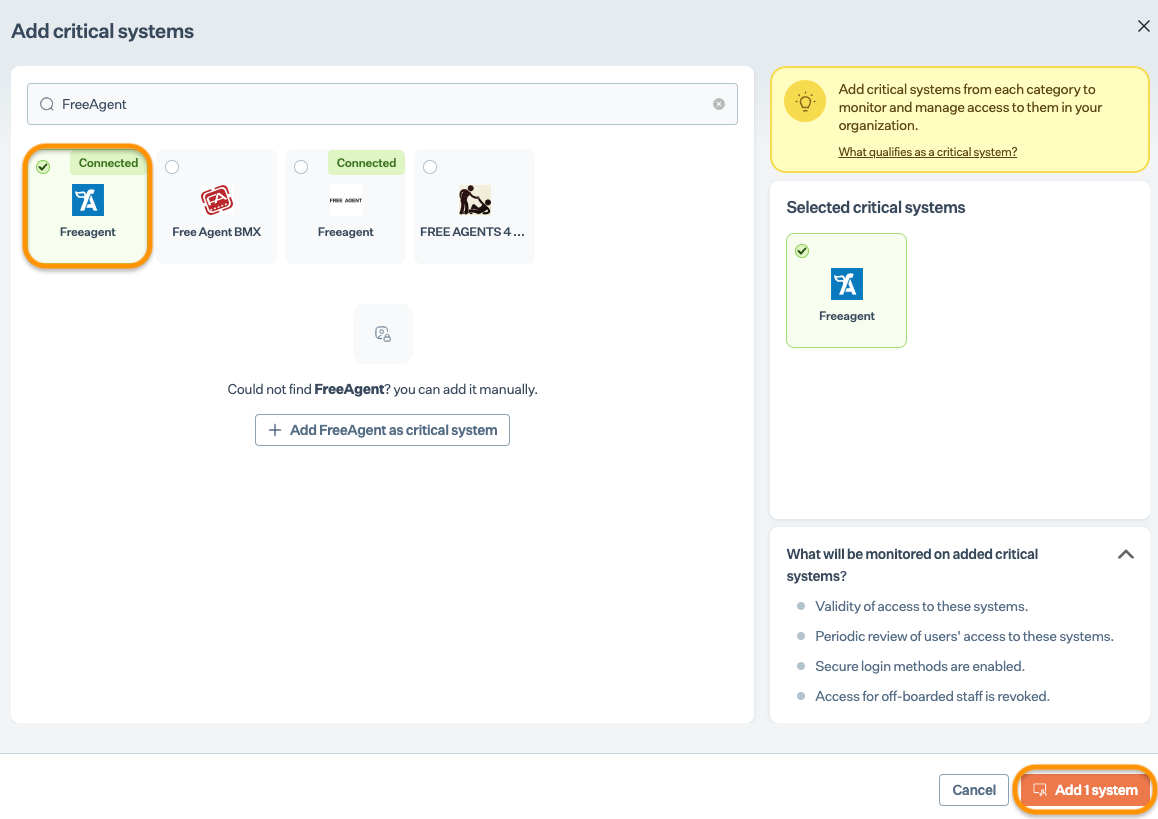Click the search magnifier icon
Image resolution: width=1158 pixels, height=819 pixels.
click(x=47, y=104)
